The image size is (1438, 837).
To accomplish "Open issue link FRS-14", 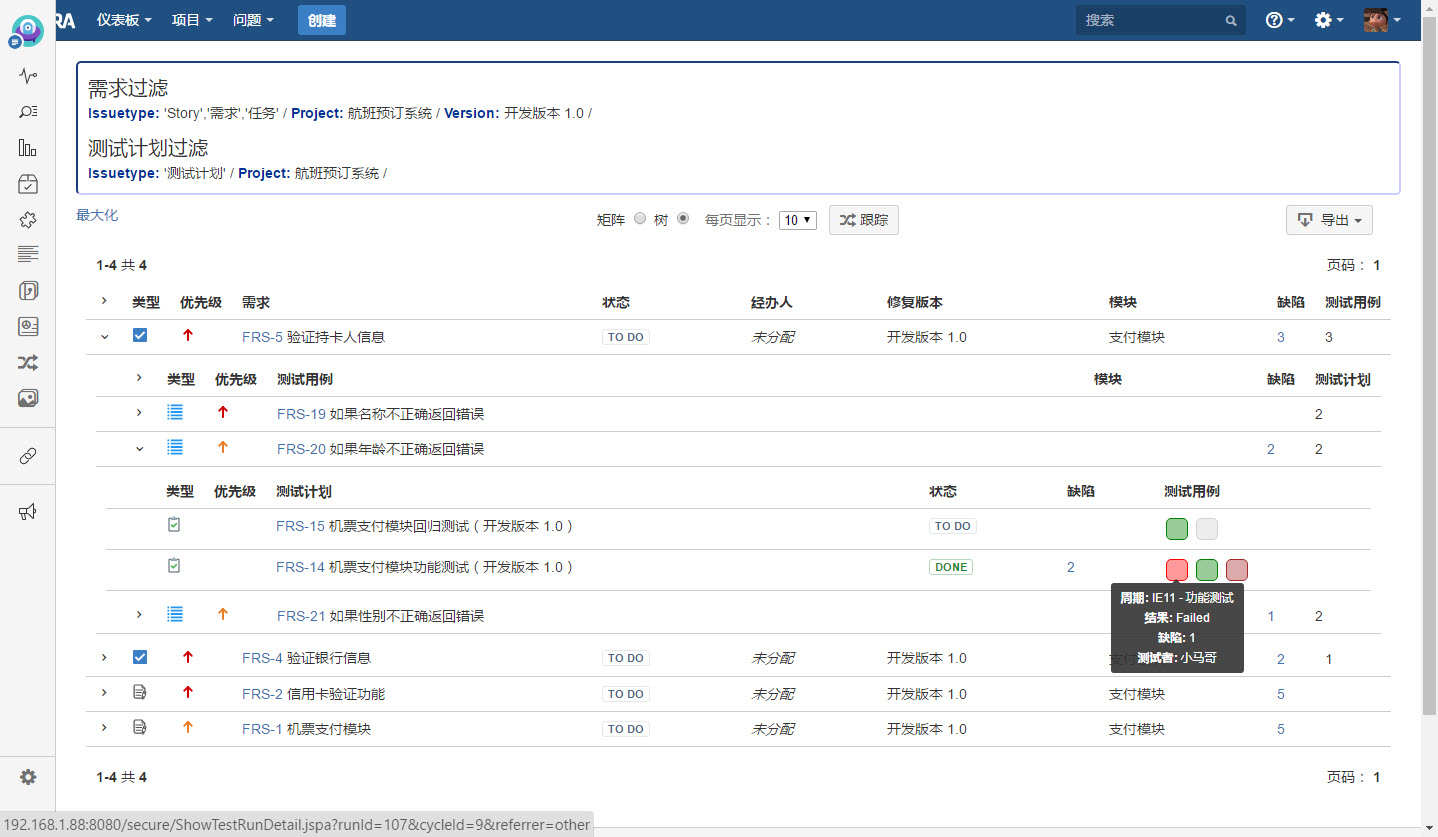I will tap(300, 567).
